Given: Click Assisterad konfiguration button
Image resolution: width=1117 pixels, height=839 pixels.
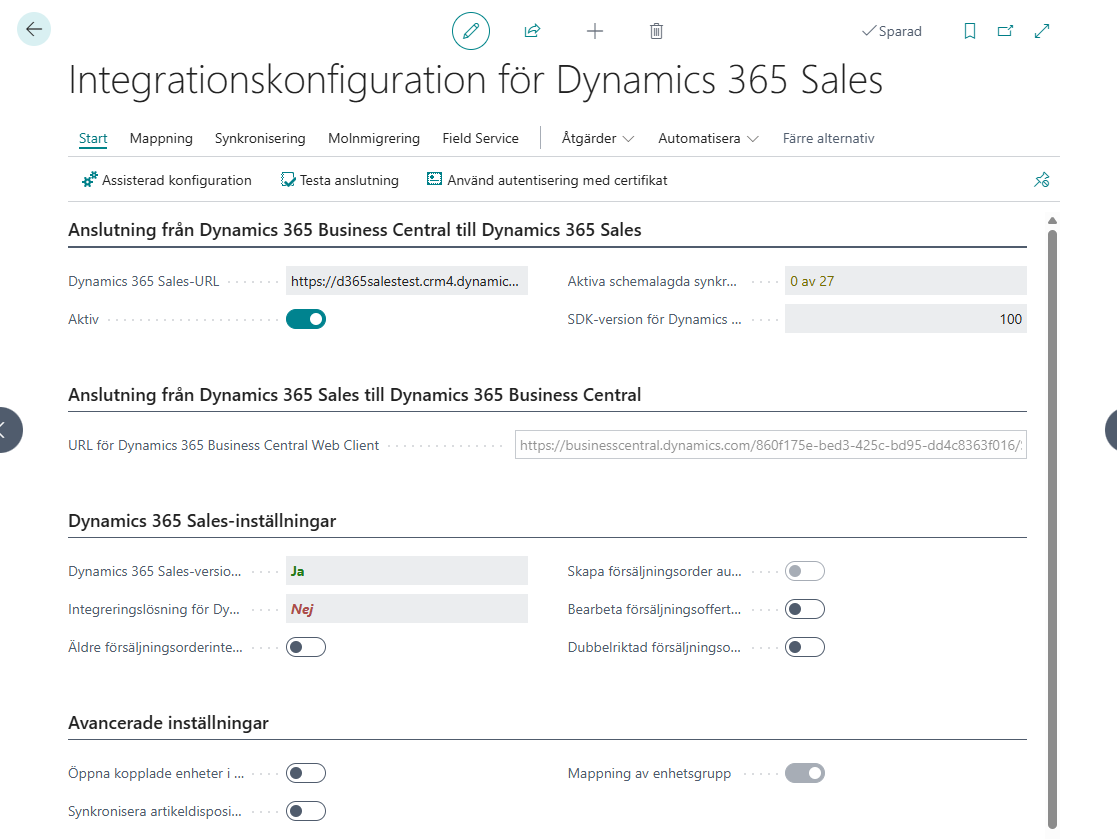Looking at the screenshot, I should pyautogui.click(x=167, y=181).
